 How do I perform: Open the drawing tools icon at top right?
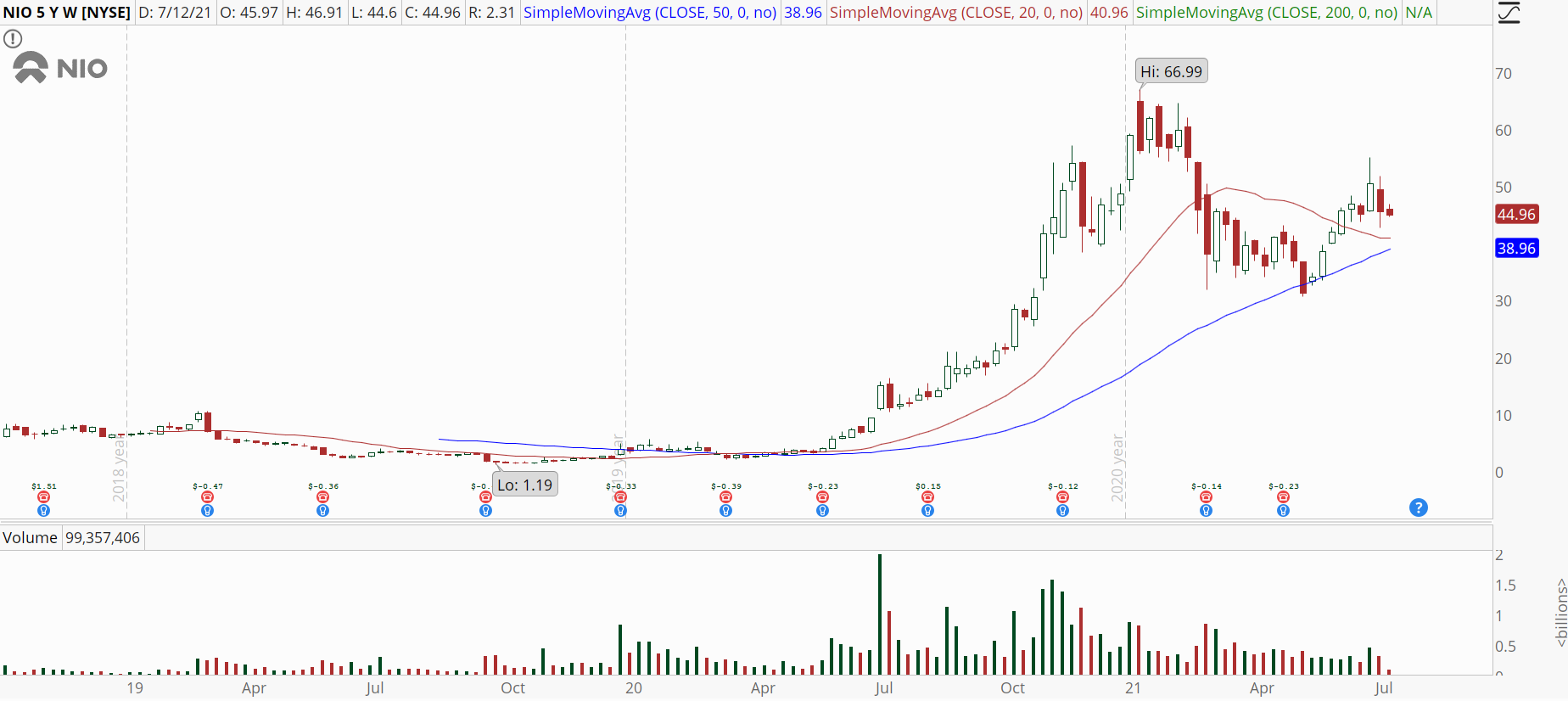[1509, 13]
